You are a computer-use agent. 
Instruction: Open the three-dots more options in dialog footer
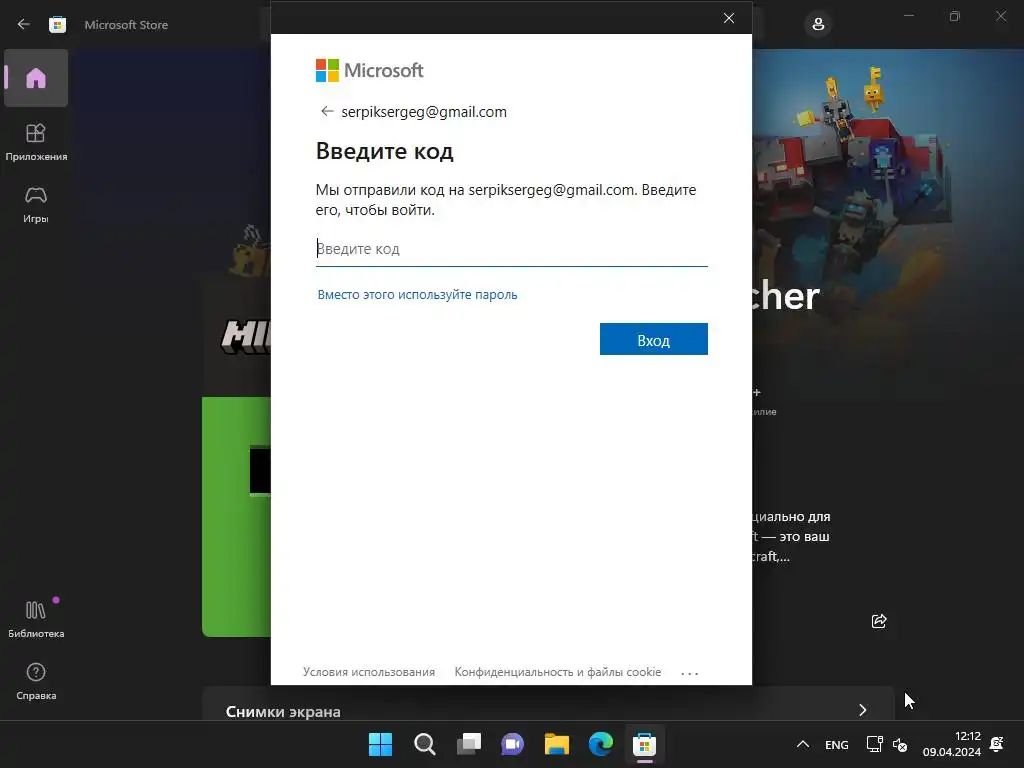click(690, 673)
